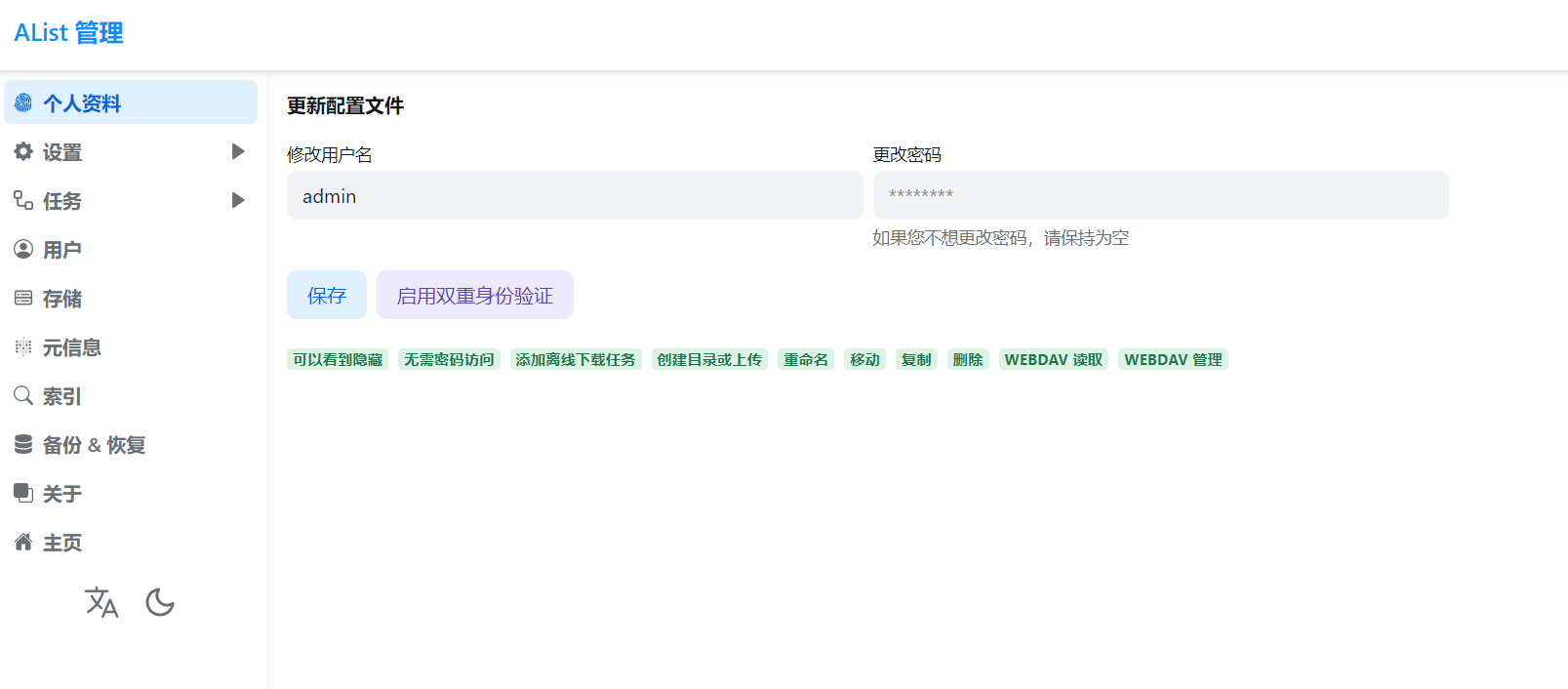Click the WEBDAV 管理 permission tag

(x=1173, y=359)
